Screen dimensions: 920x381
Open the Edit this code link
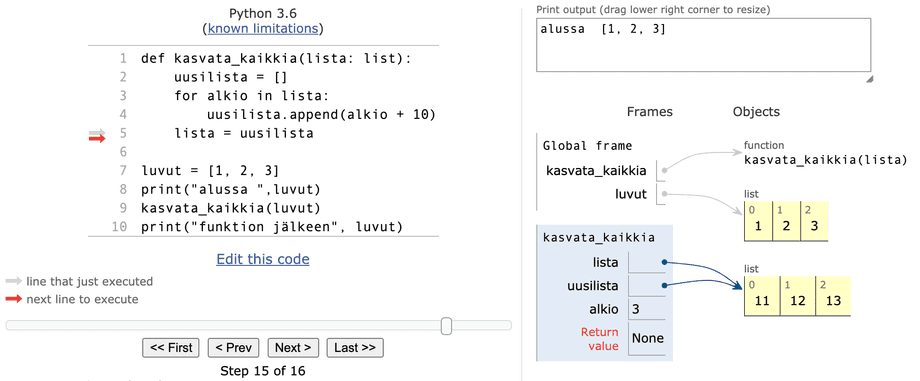click(x=263, y=259)
